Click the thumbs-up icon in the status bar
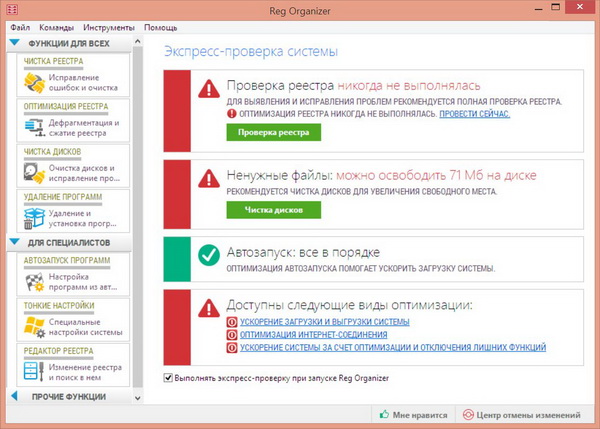Viewport: 600px width, 429px height. pos(384,414)
